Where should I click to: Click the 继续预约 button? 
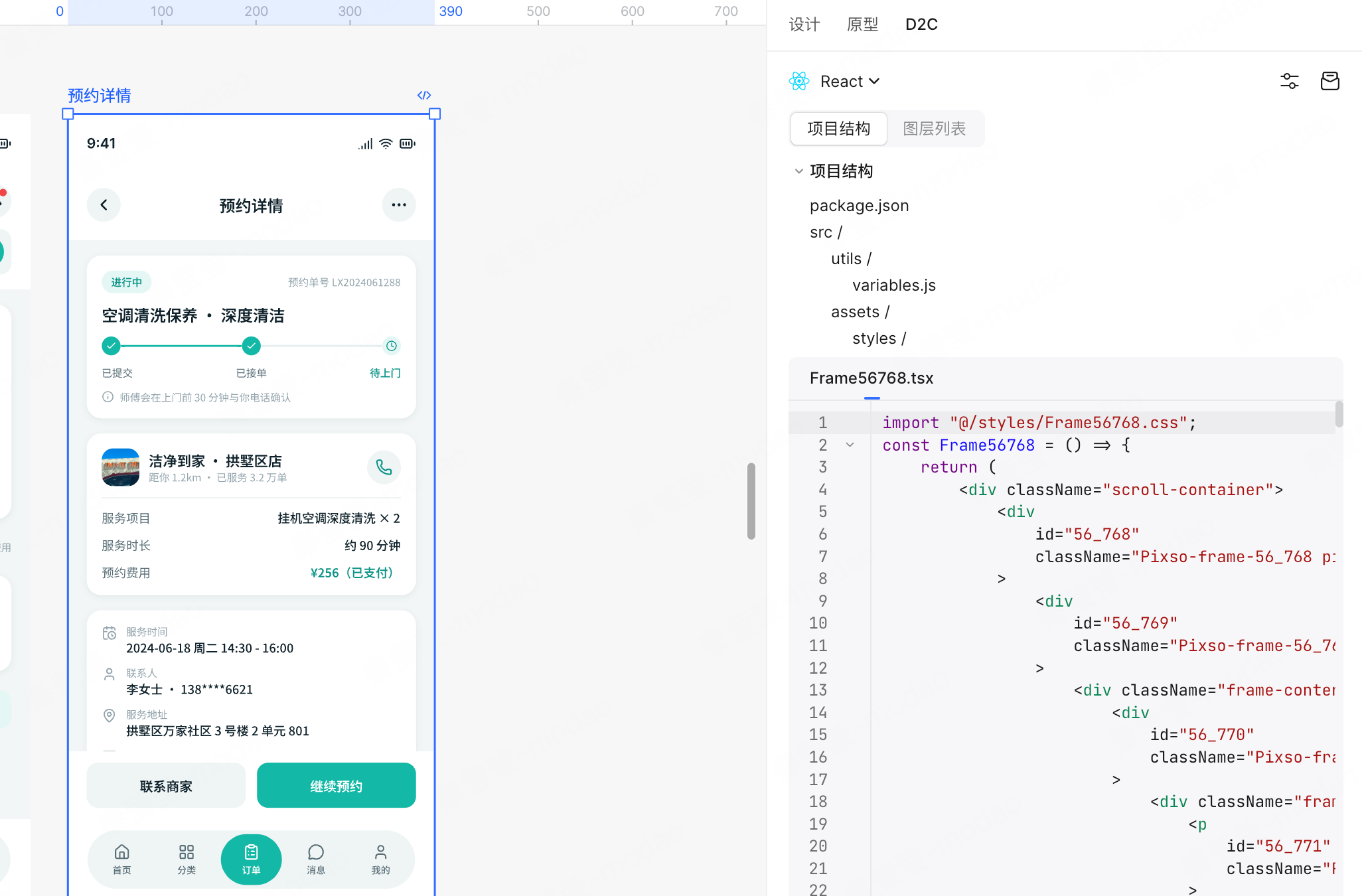coord(337,786)
